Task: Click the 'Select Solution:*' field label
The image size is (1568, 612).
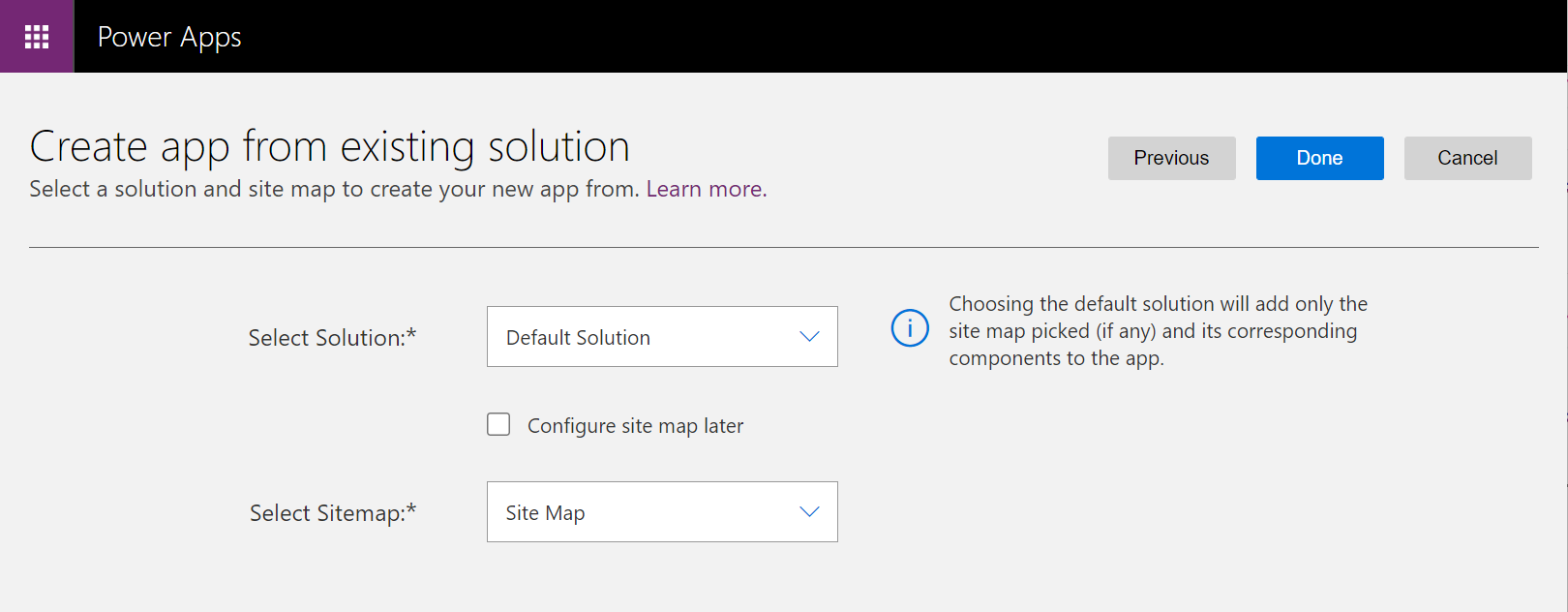Action: (x=332, y=338)
